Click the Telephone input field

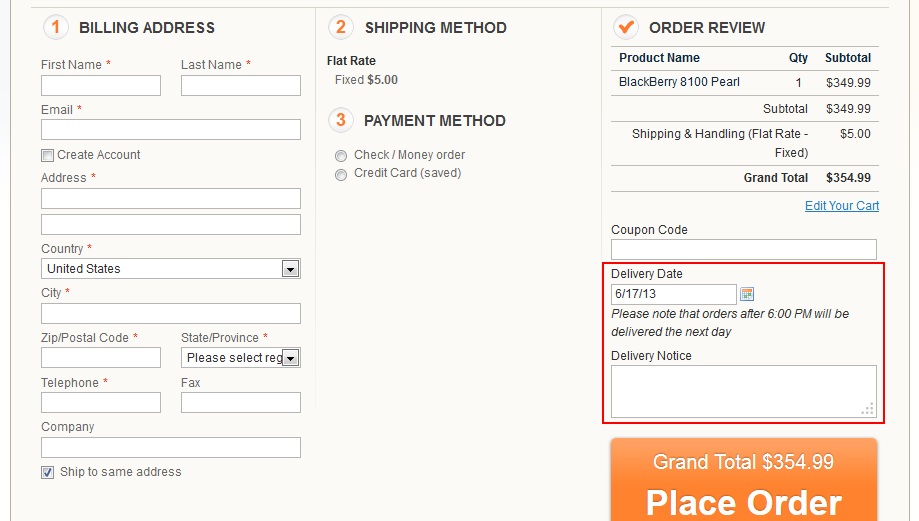(x=101, y=403)
